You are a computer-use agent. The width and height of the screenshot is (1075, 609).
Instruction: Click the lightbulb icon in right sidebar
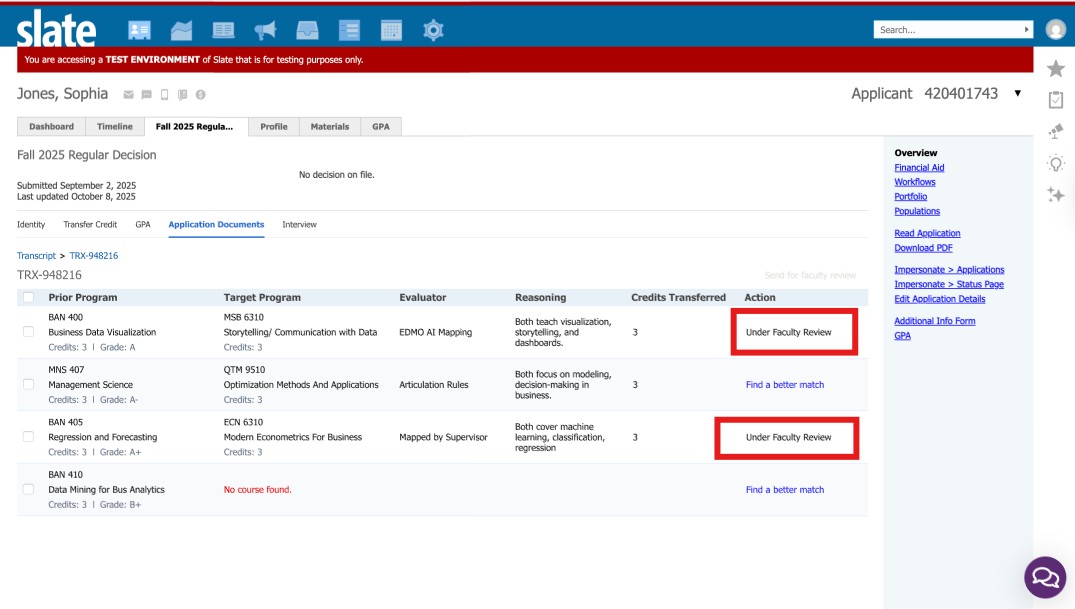coord(1055,163)
